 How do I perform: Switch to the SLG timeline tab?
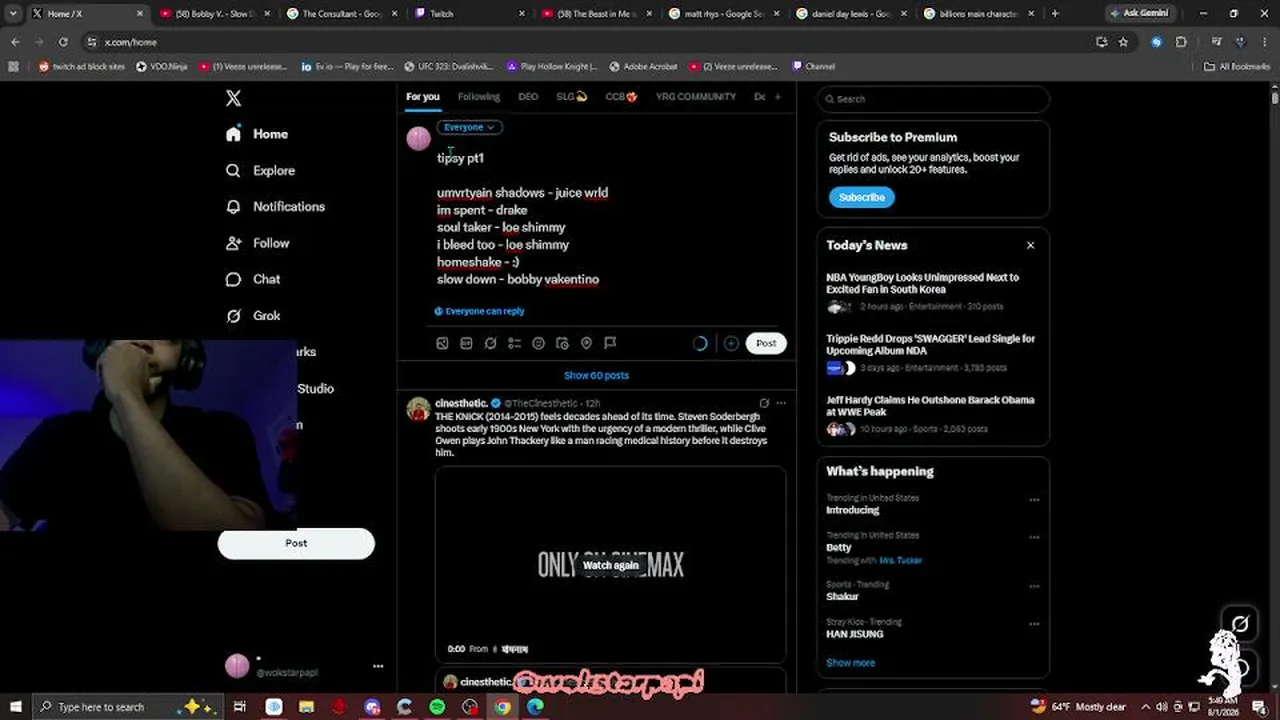[x=571, y=97]
